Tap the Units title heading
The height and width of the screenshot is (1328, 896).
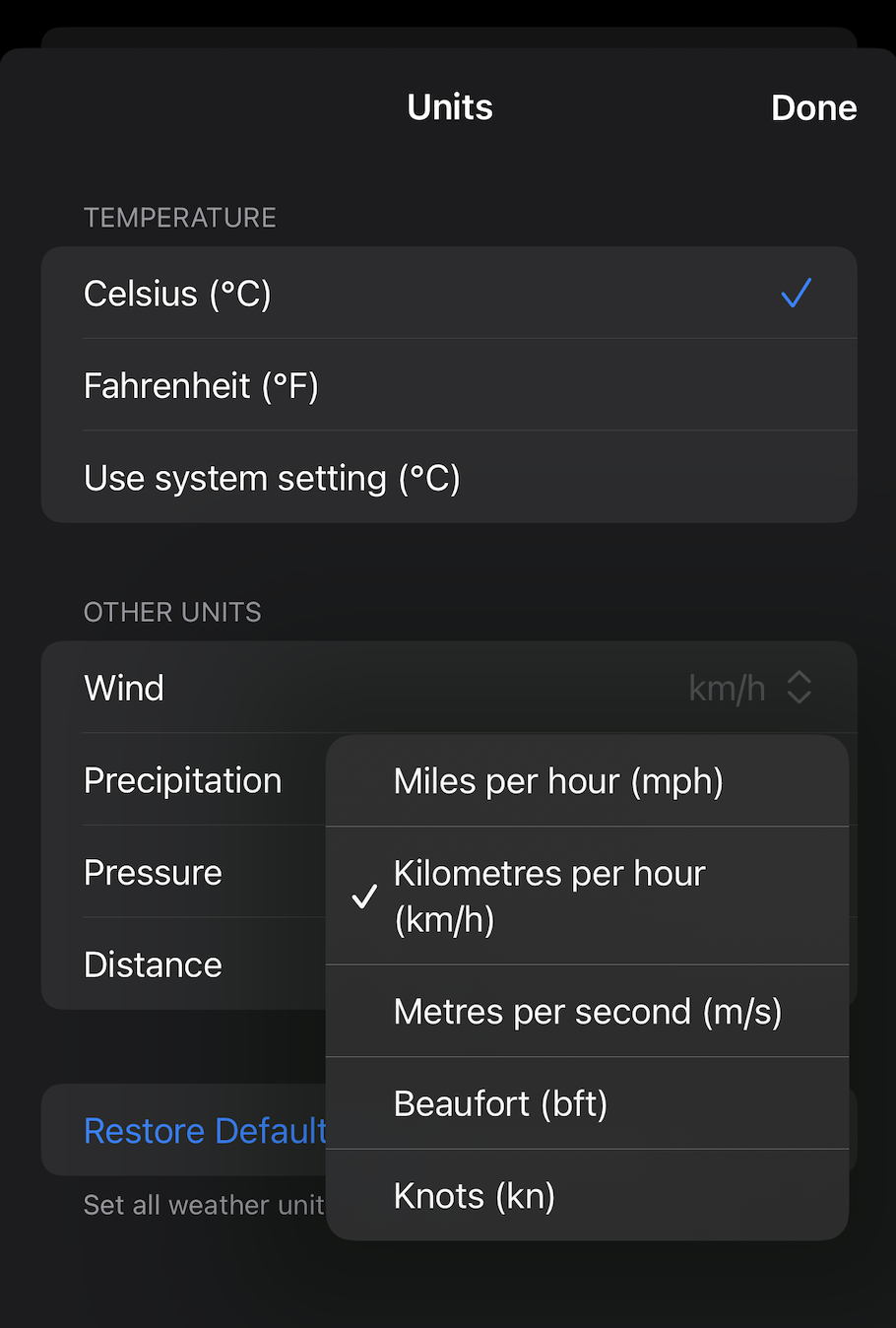coord(450,107)
